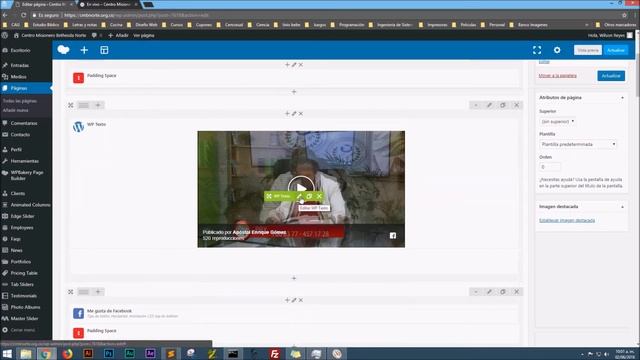The width and height of the screenshot is (640, 360).
Task: Add a column to the WP Texto row
Action: (98, 105)
